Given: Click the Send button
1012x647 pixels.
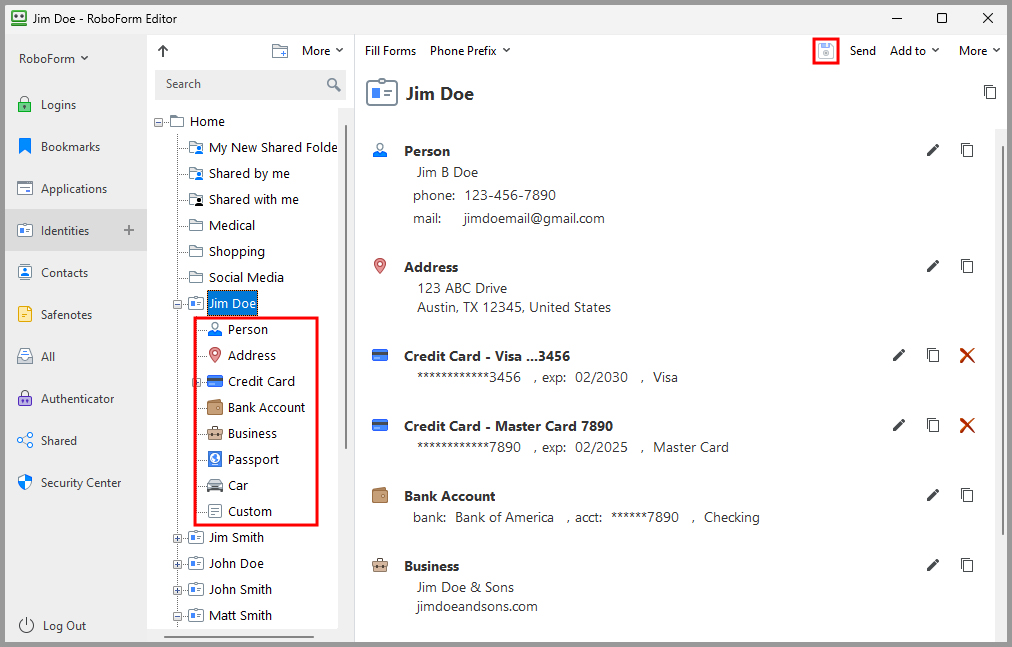Looking at the screenshot, I should (x=862, y=51).
